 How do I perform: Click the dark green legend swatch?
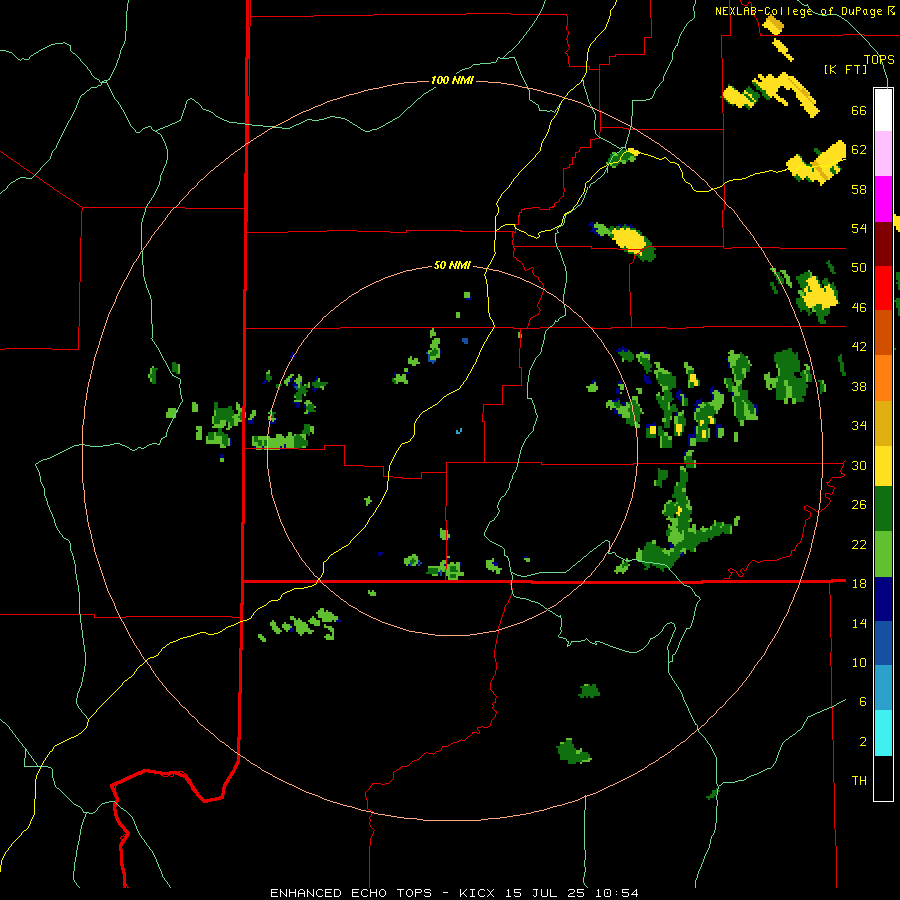[883, 509]
